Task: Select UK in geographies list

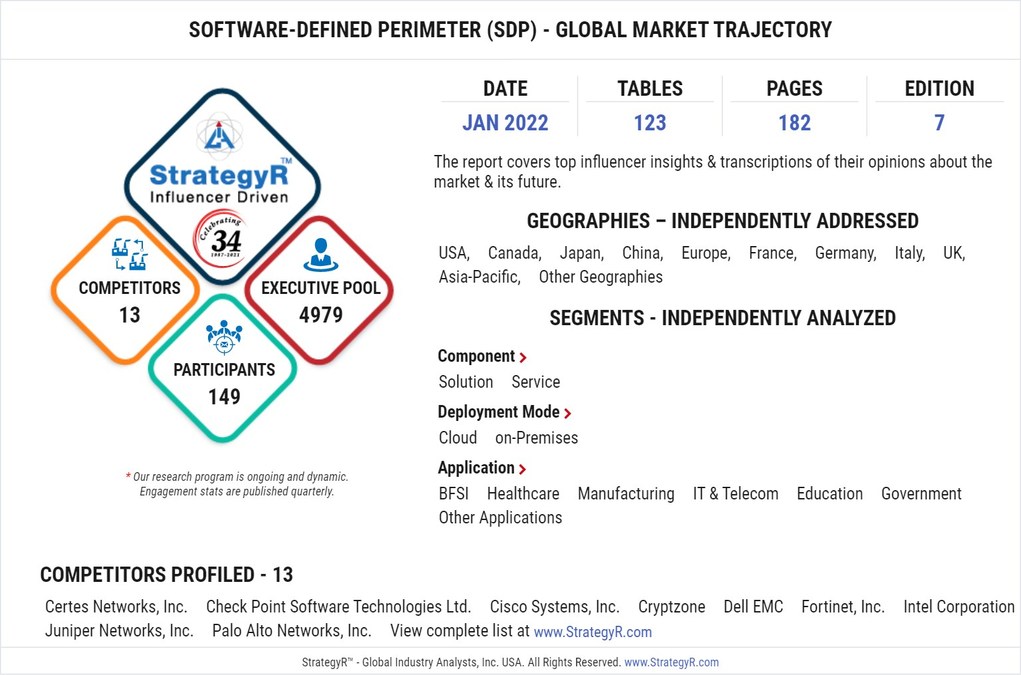Action: click(x=954, y=253)
